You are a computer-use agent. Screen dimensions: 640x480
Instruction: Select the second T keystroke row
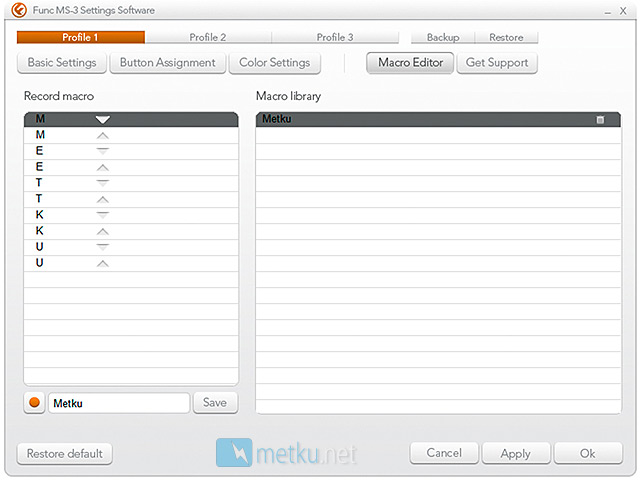(x=131, y=199)
